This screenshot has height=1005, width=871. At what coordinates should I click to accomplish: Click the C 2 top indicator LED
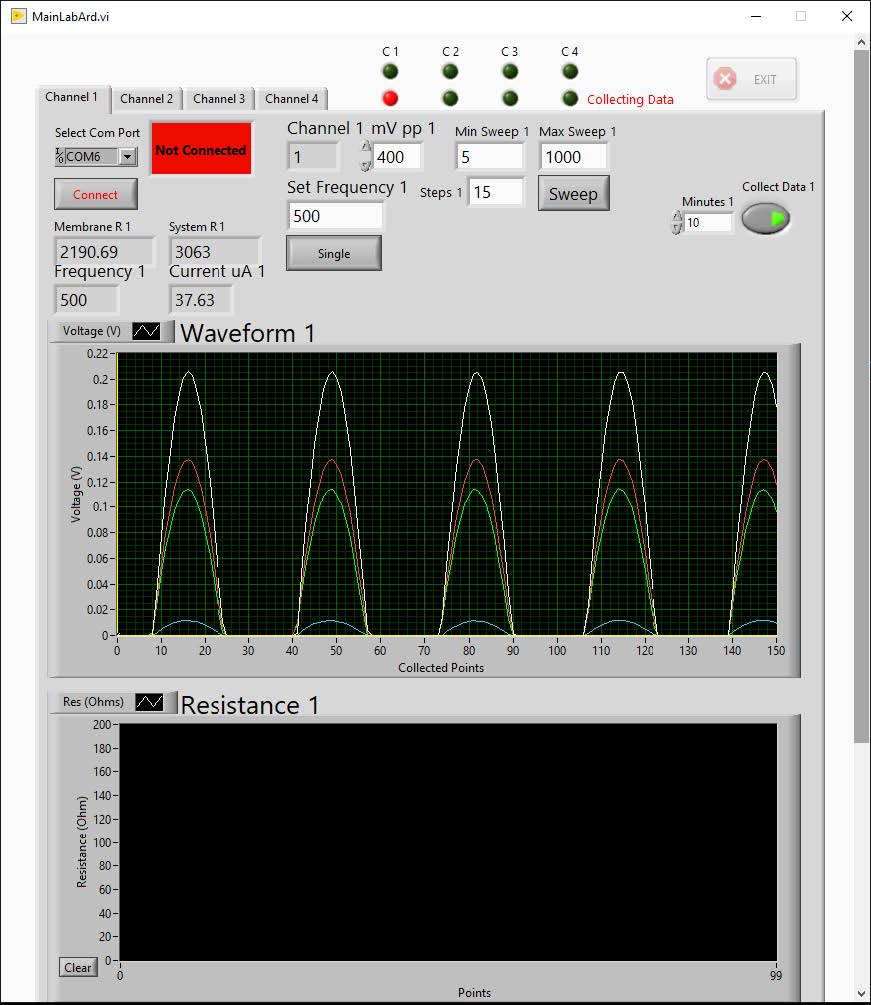pos(450,71)
